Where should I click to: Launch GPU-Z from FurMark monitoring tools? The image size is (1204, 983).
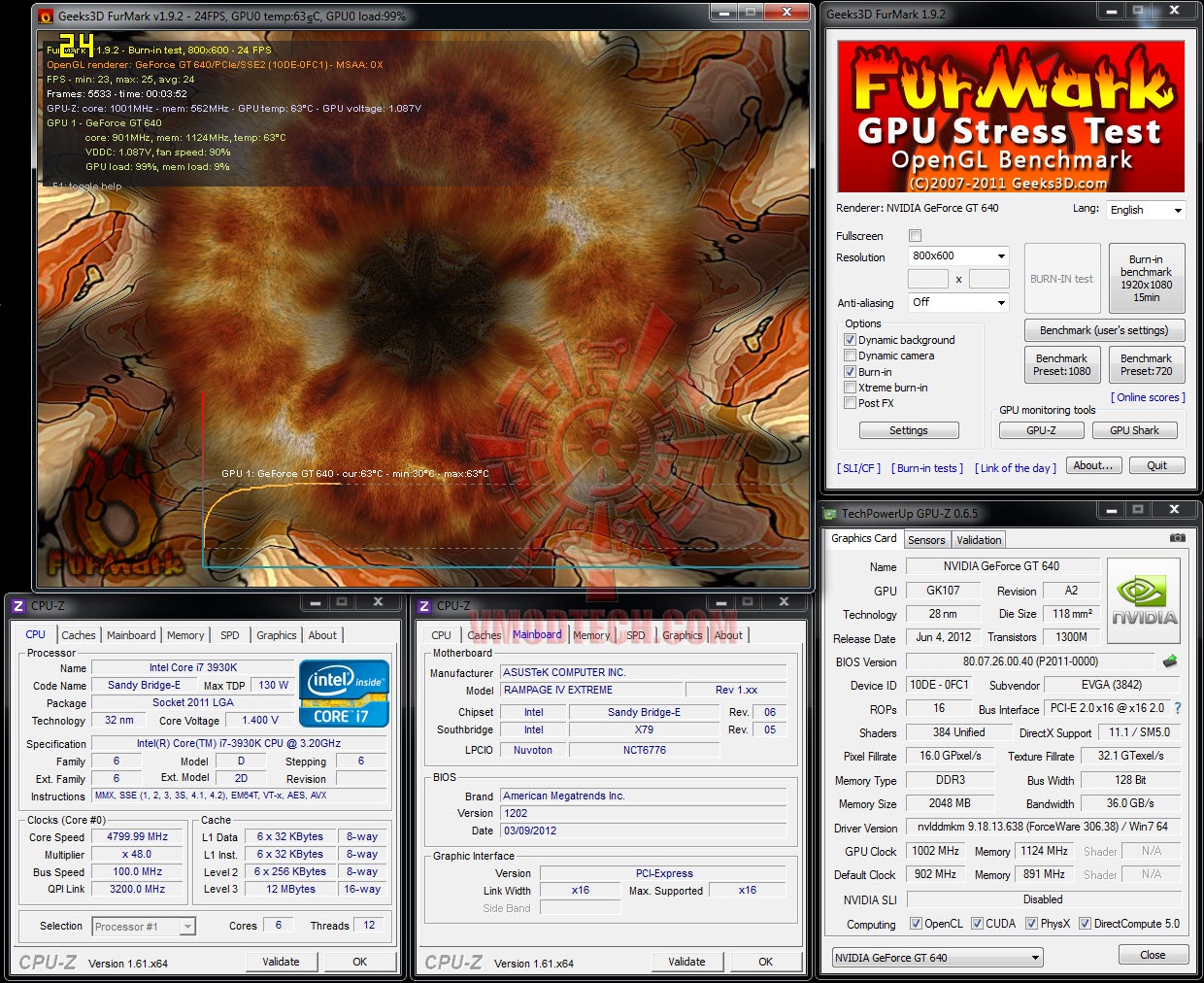[x=1041, y=430]
